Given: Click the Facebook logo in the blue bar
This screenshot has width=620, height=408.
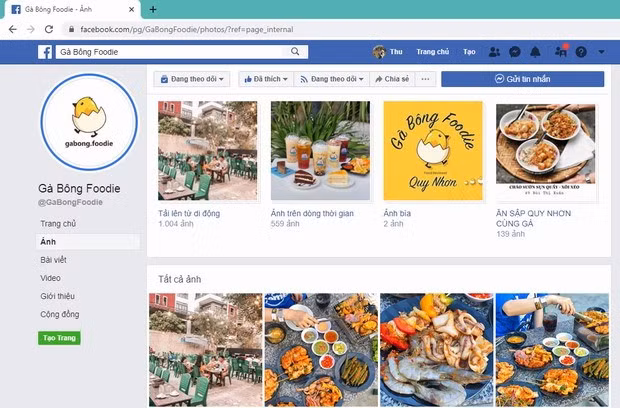Looking at the screenshot, I should [x=45, y=52].
